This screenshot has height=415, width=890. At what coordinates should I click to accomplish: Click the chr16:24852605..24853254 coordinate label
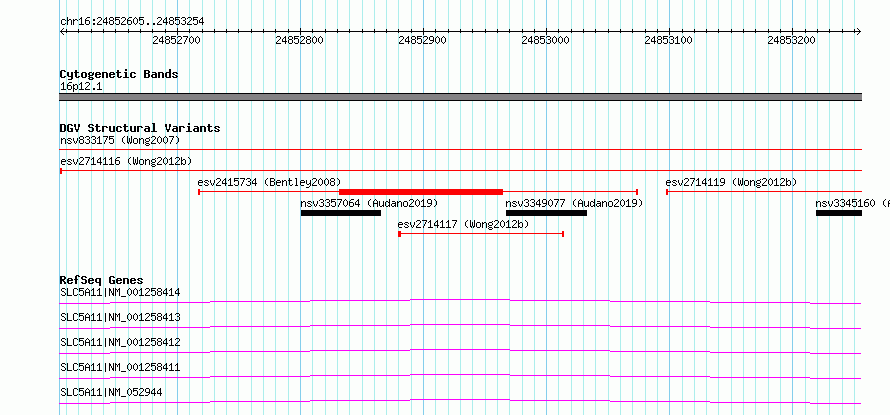coord(132,22)
